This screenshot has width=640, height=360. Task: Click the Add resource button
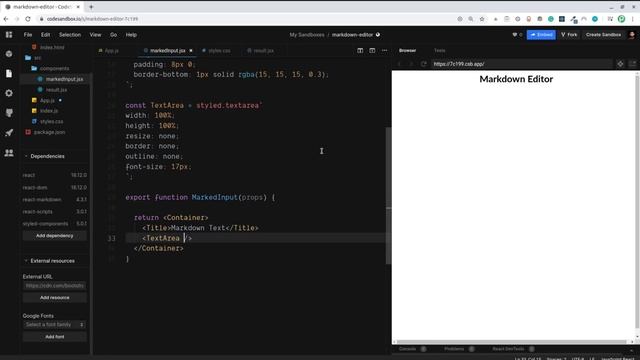[x=55, y=298]
